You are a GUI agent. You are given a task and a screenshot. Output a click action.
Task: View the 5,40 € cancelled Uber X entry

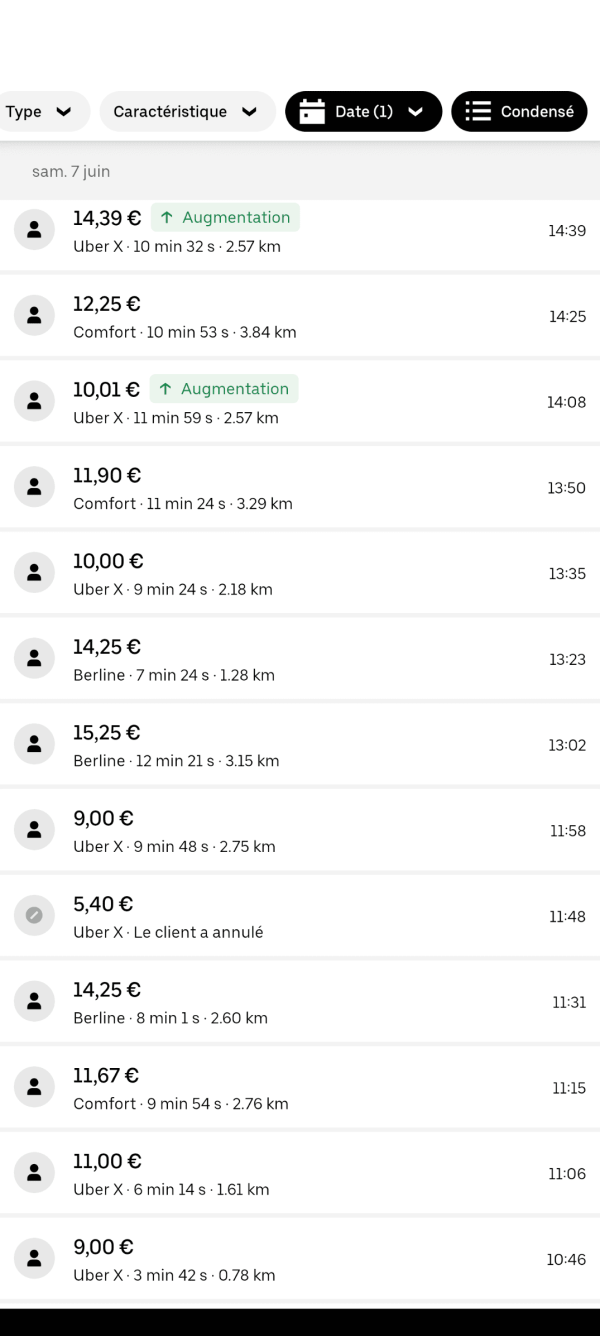click(300, 916)
